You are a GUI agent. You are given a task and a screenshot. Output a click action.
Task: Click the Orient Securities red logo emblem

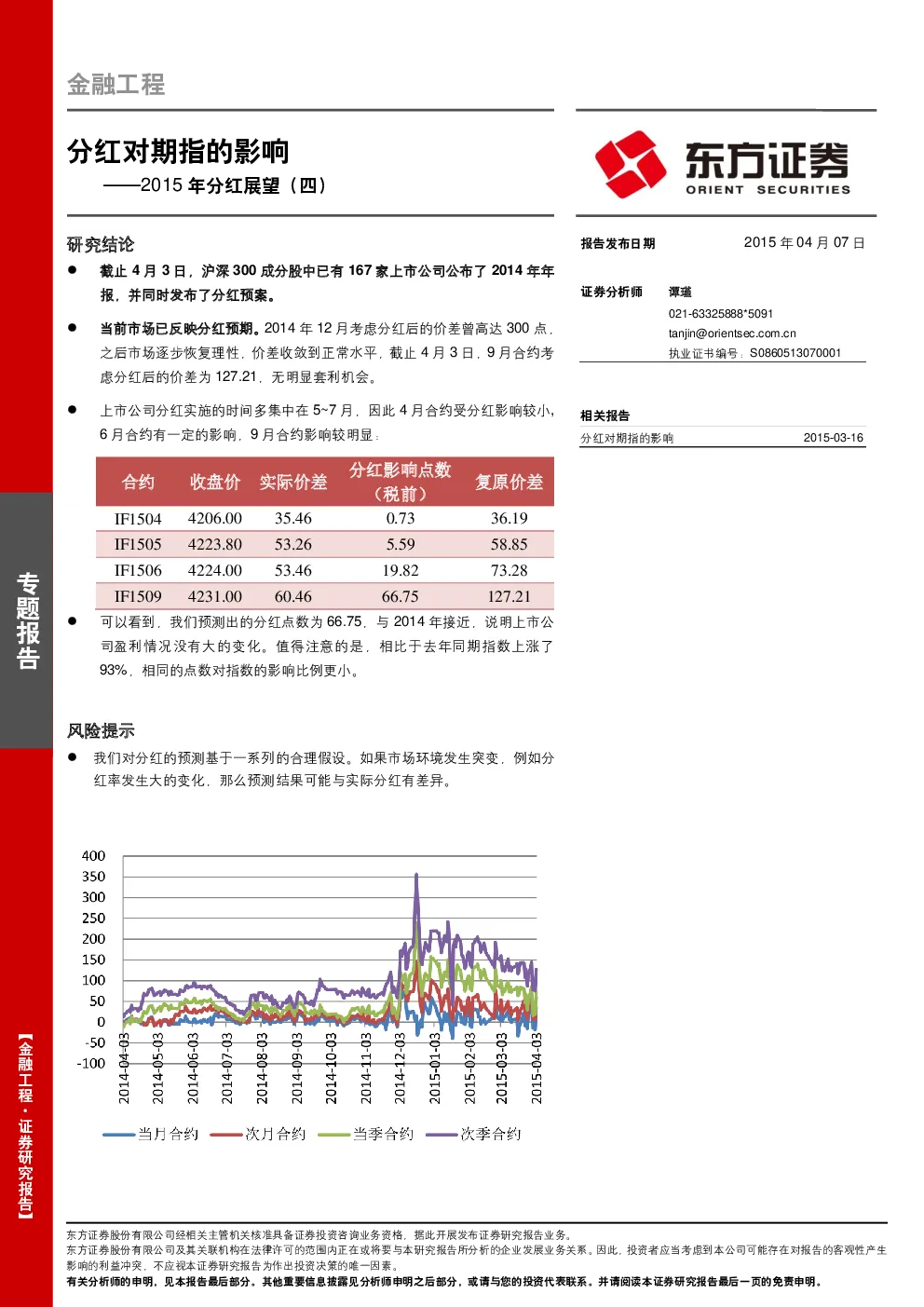coord(631,164)
